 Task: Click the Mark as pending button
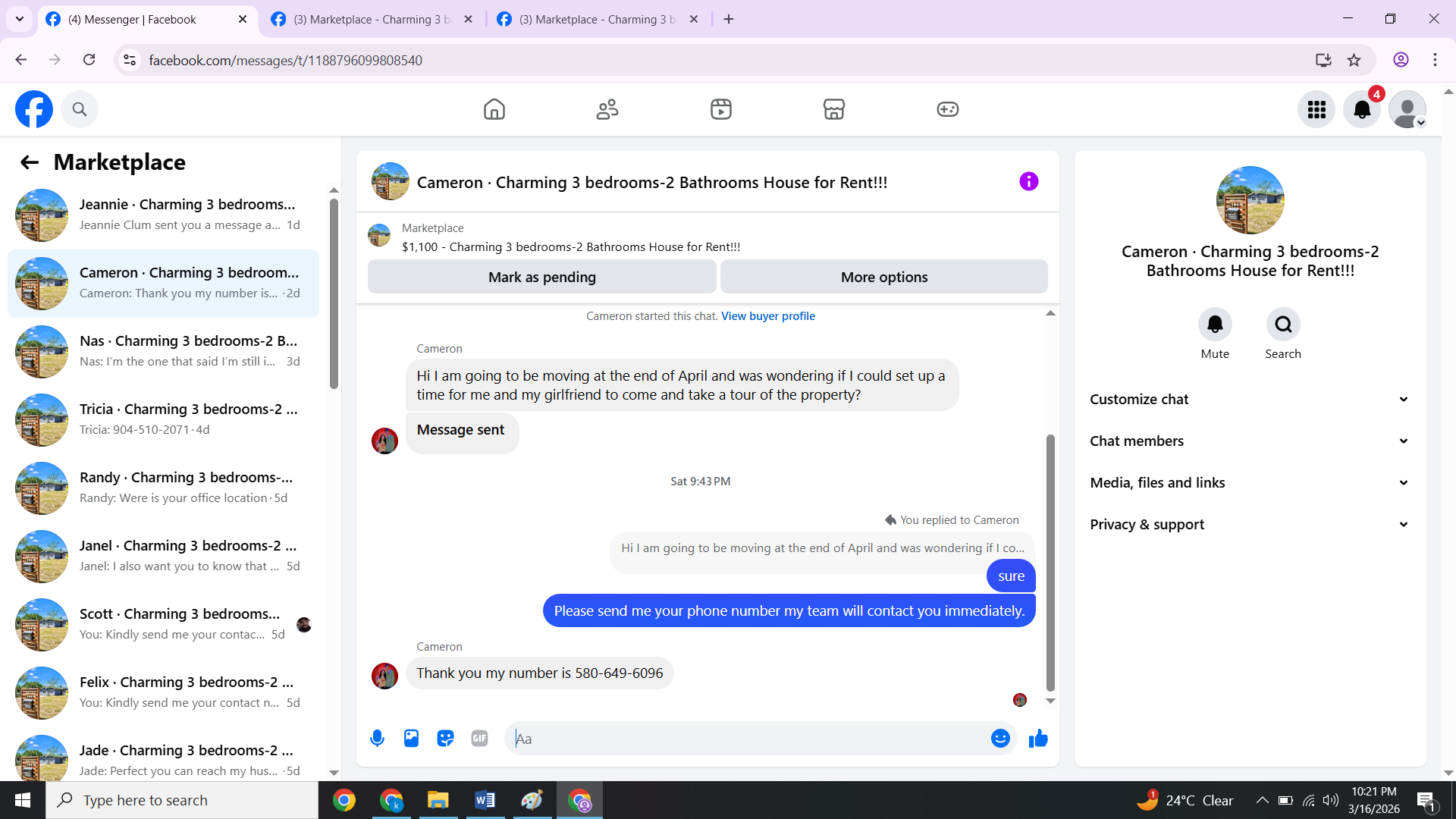coord(541,277)
